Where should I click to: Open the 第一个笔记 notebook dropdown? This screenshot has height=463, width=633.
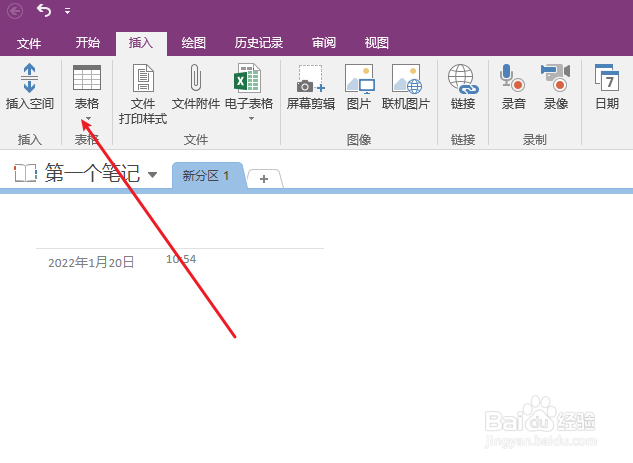pos(152,175)
